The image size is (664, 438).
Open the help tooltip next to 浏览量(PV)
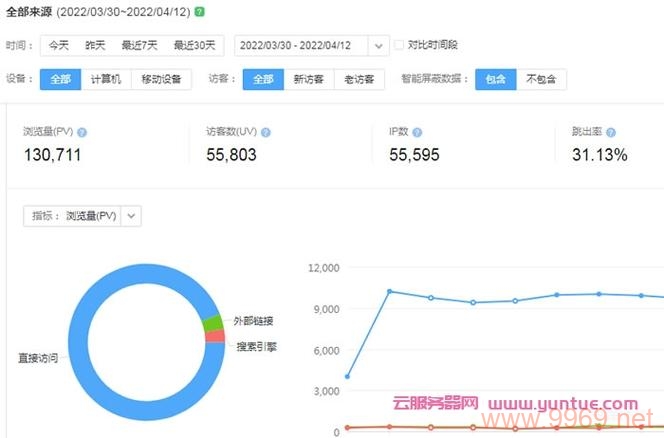(82, 133)
